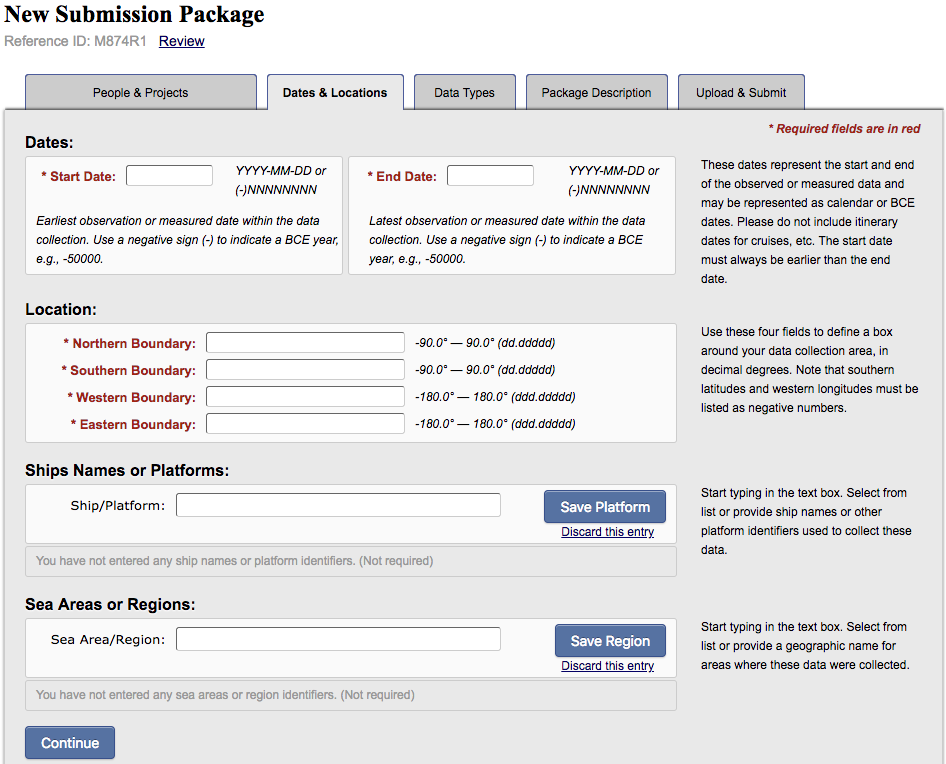
Task: Click the Review link
Action: coord(182,41)
